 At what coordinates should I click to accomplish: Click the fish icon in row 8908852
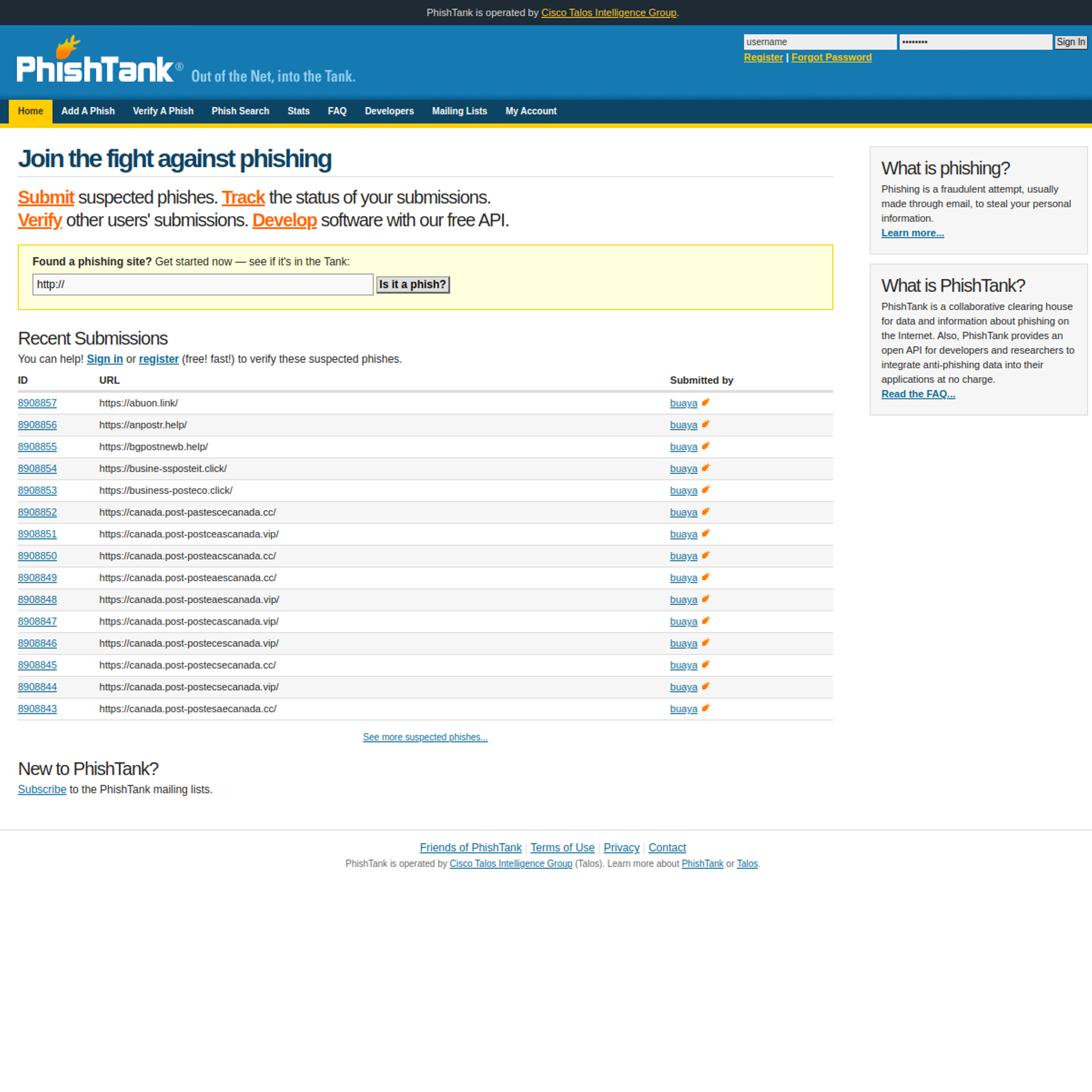click(705, 512)
